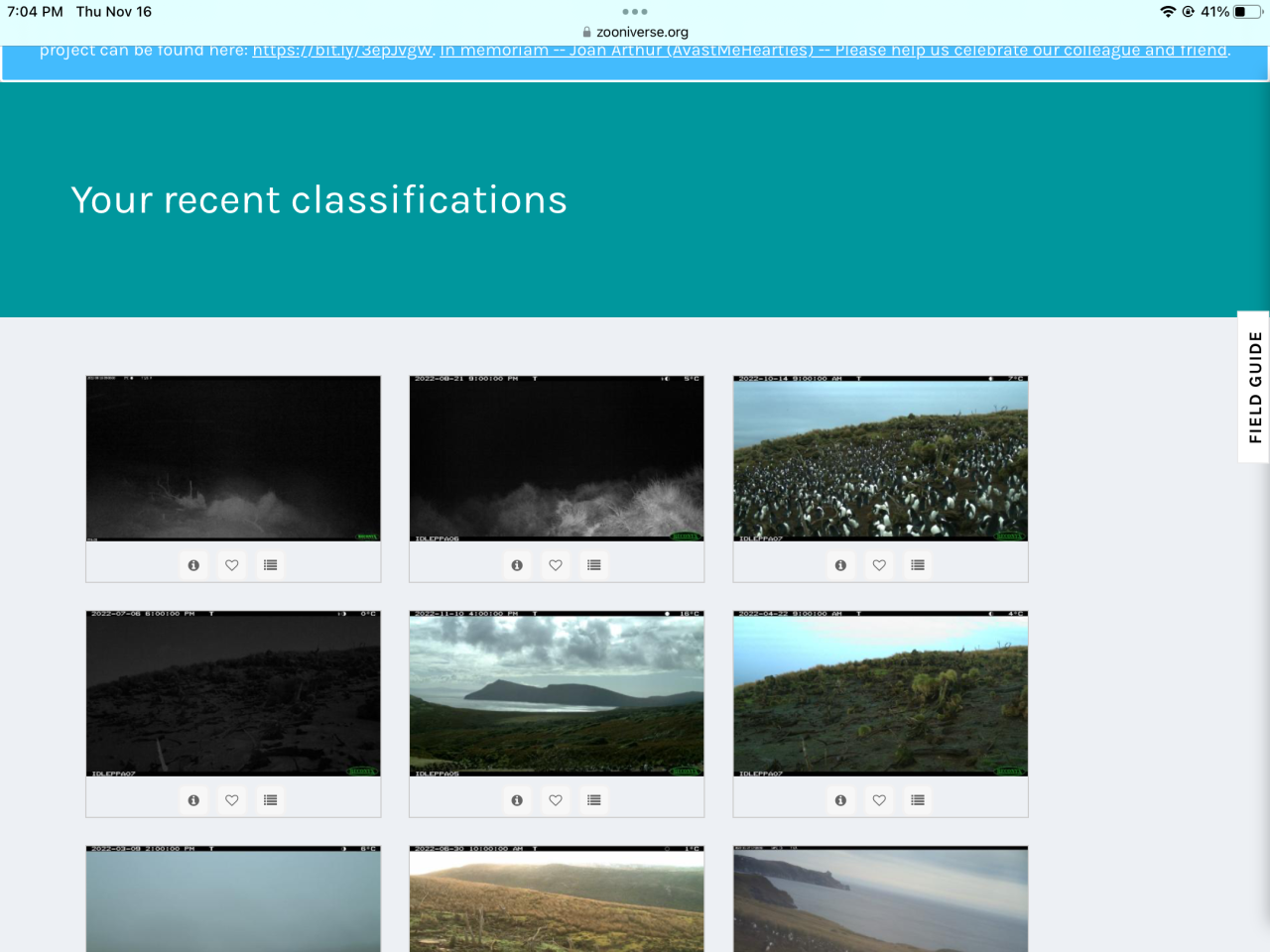Open the foggy 2022-03-09 2:00 PM thumbnail

point(233,898)
